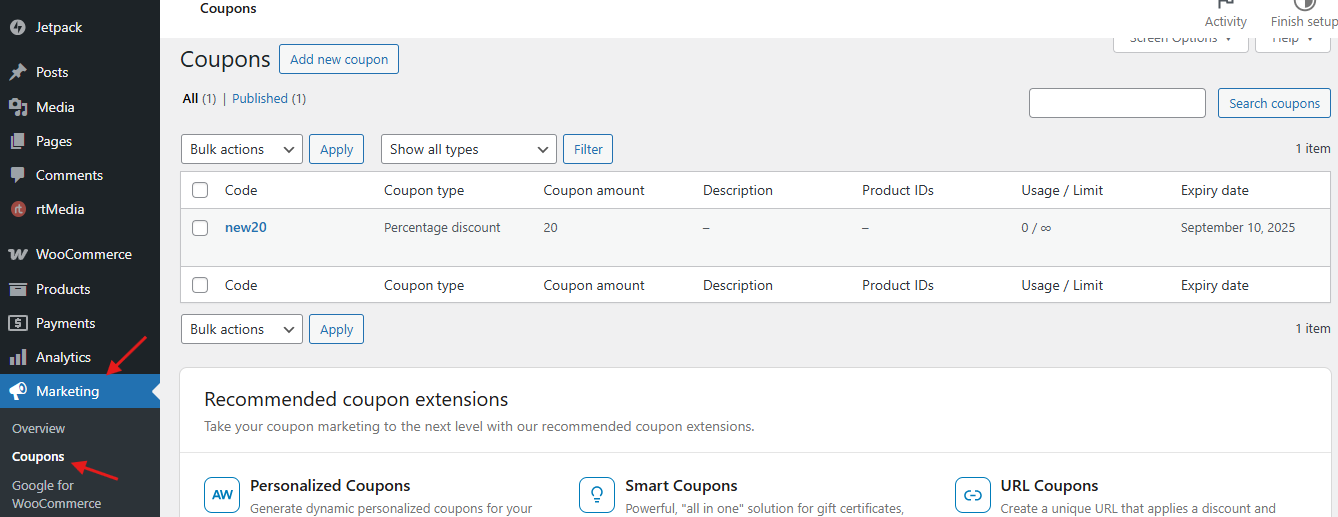1338x517 pixels.
Task: Click the Finish setup progress icon
Action: (1305, 4)
